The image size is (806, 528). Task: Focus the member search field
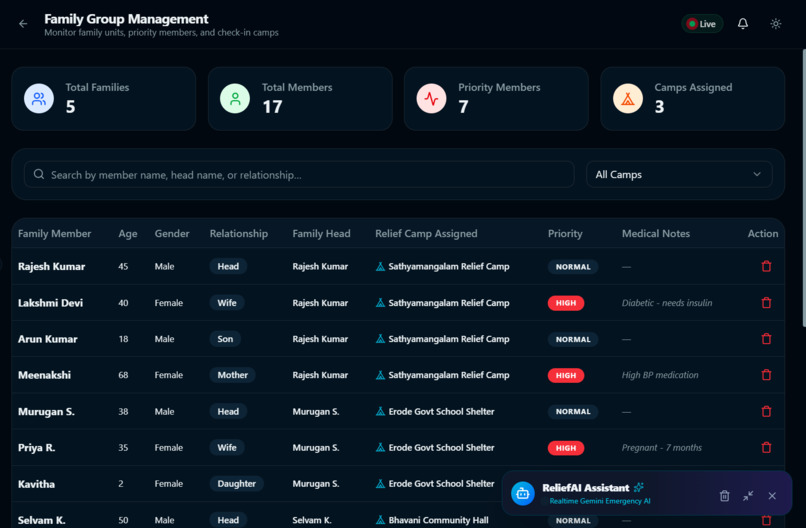(x=299, y=174)
